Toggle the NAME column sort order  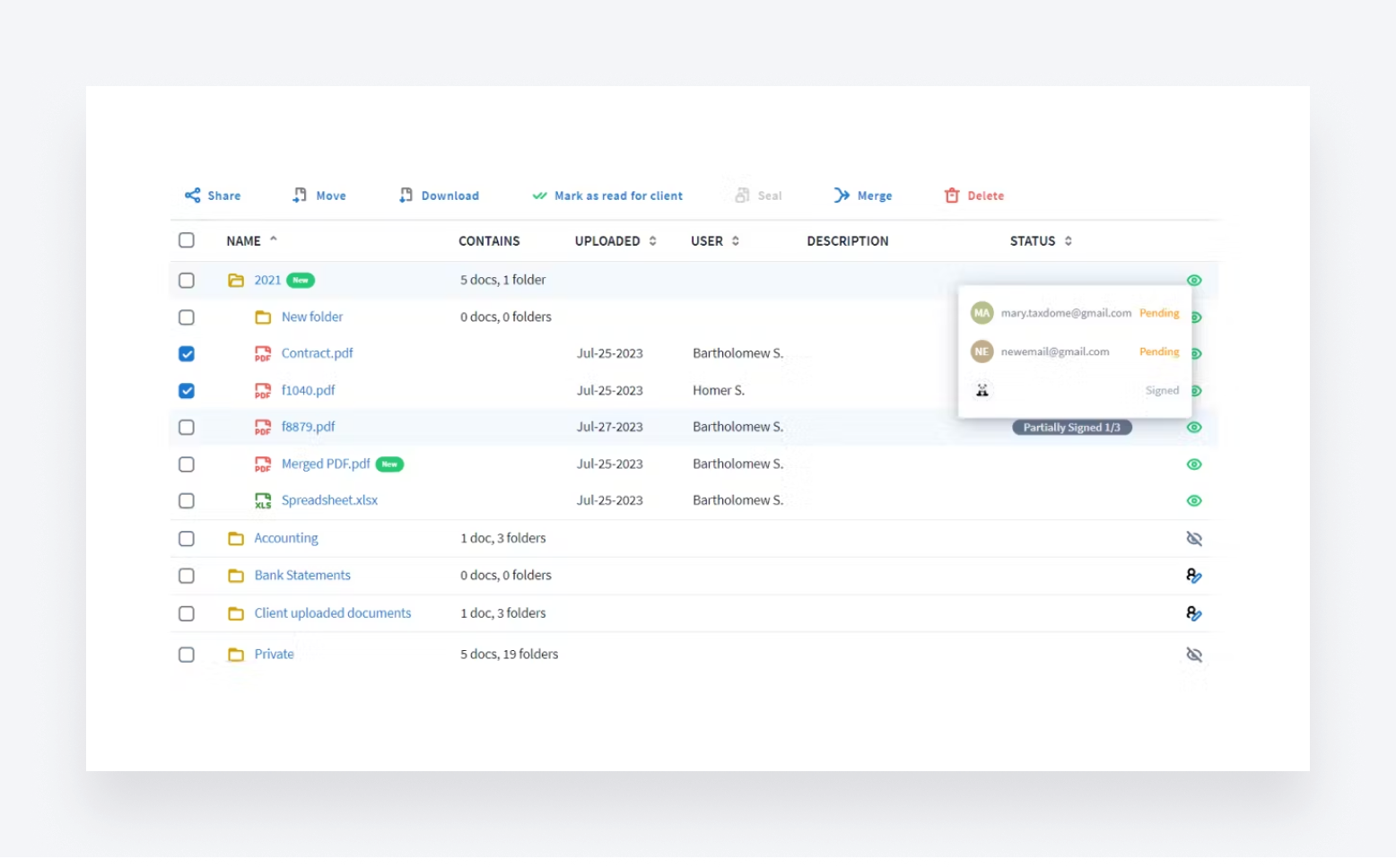tap(274, 239)
